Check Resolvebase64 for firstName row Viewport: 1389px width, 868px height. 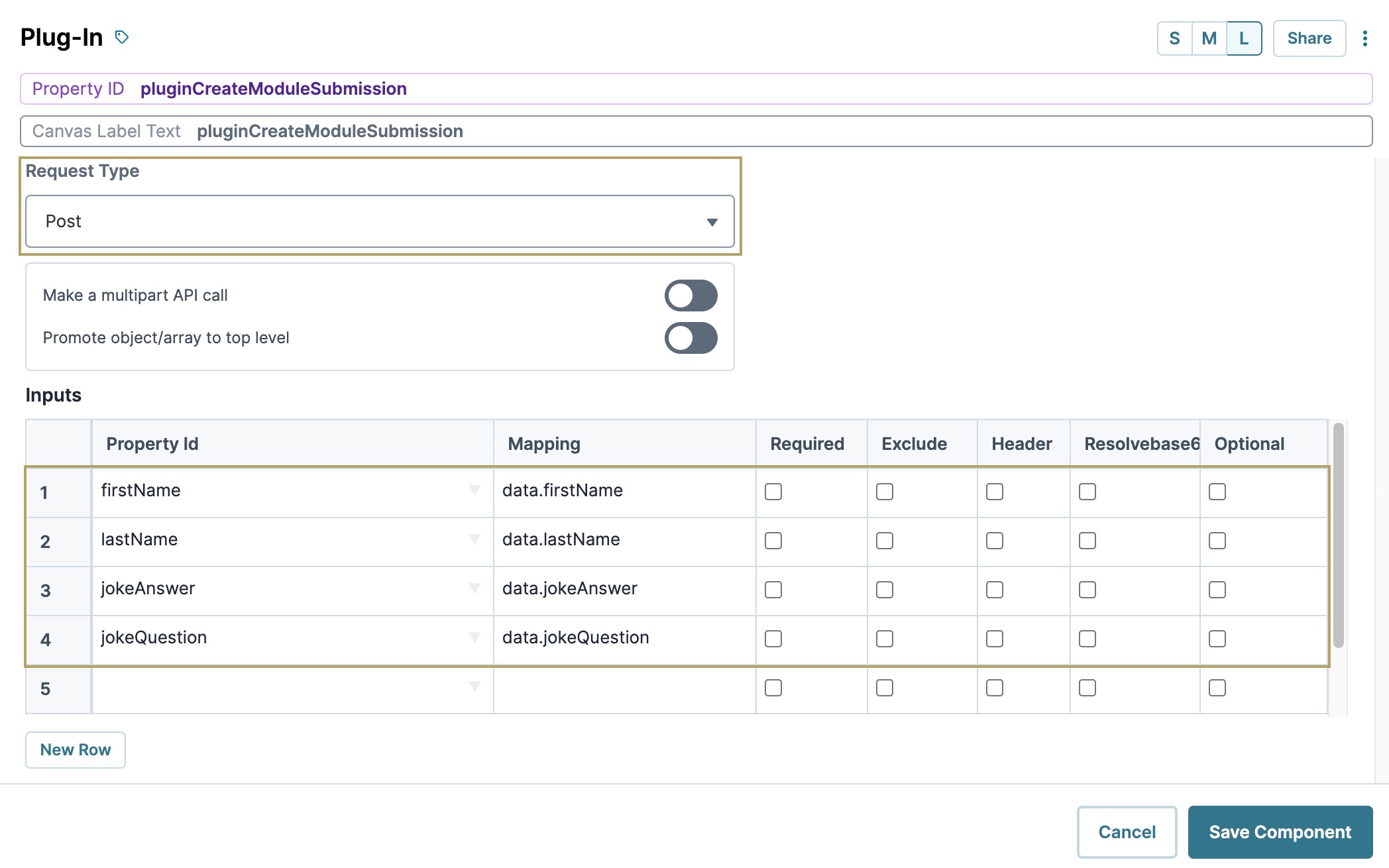[1087, 492]
